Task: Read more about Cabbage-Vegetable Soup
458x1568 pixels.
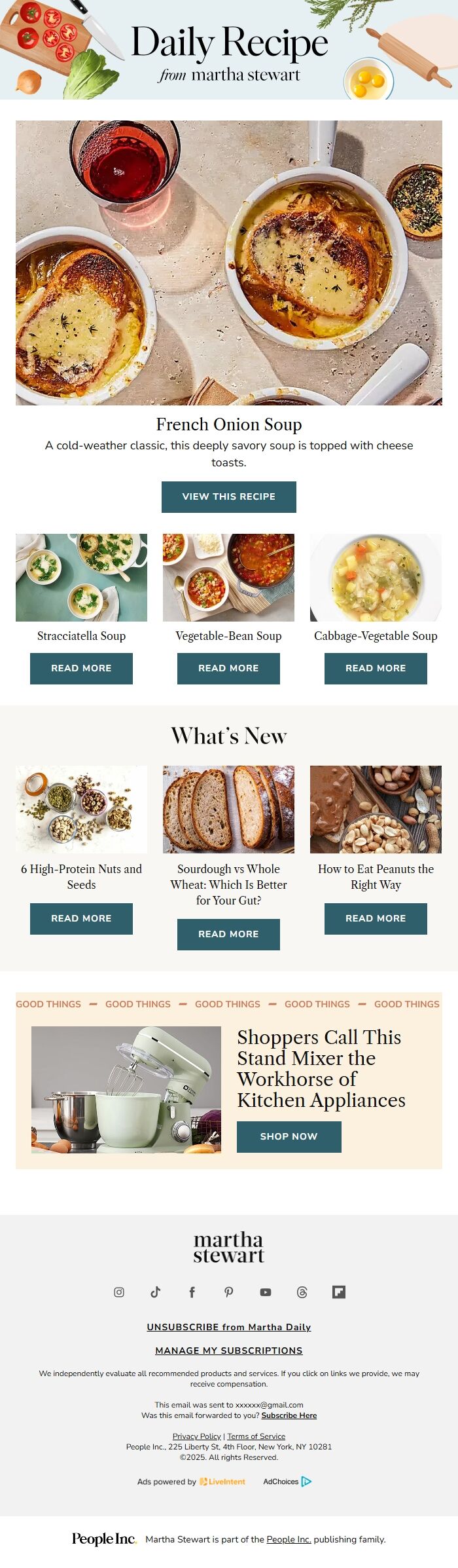Action: point(376,668)
